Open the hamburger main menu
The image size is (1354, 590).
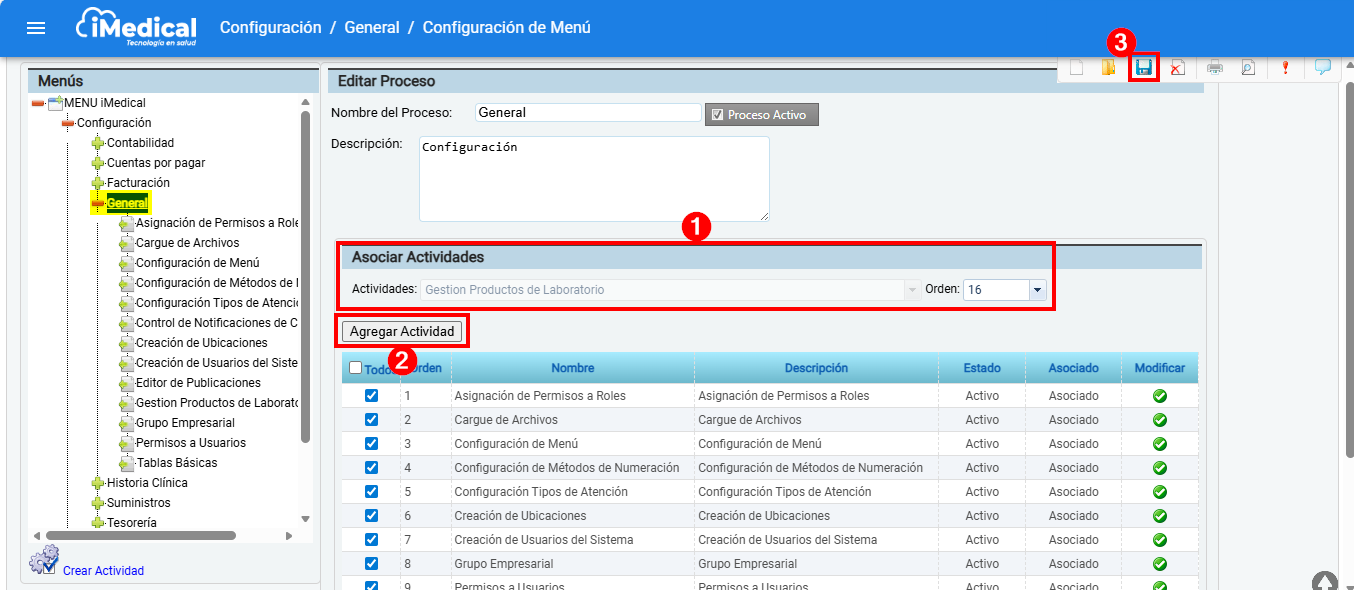tap(36, 28)
